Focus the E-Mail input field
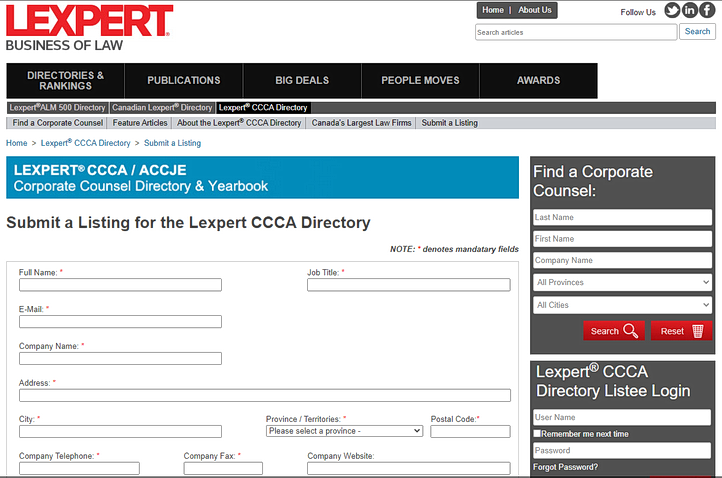Screen dimensions: 722x478 tap(120, 321)
